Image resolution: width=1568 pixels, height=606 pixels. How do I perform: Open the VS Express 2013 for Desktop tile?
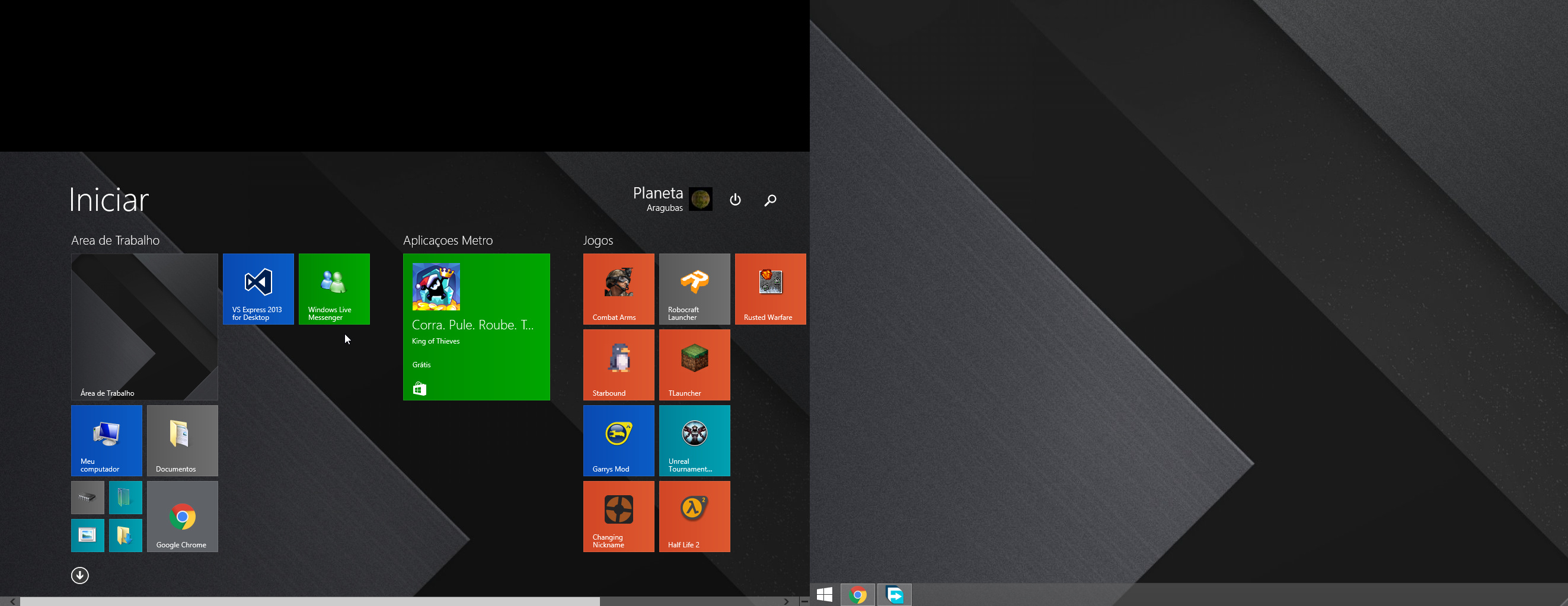[x=258, y=289]
